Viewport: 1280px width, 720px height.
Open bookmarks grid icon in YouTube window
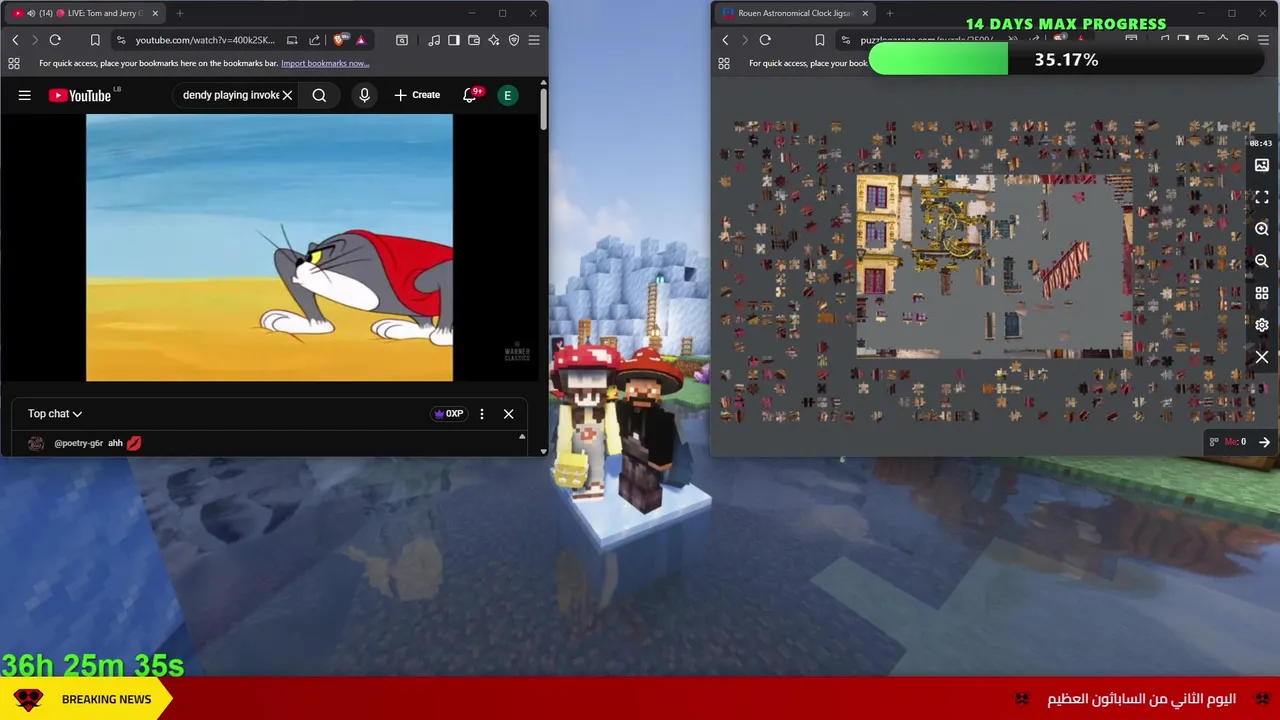[14, 63]
